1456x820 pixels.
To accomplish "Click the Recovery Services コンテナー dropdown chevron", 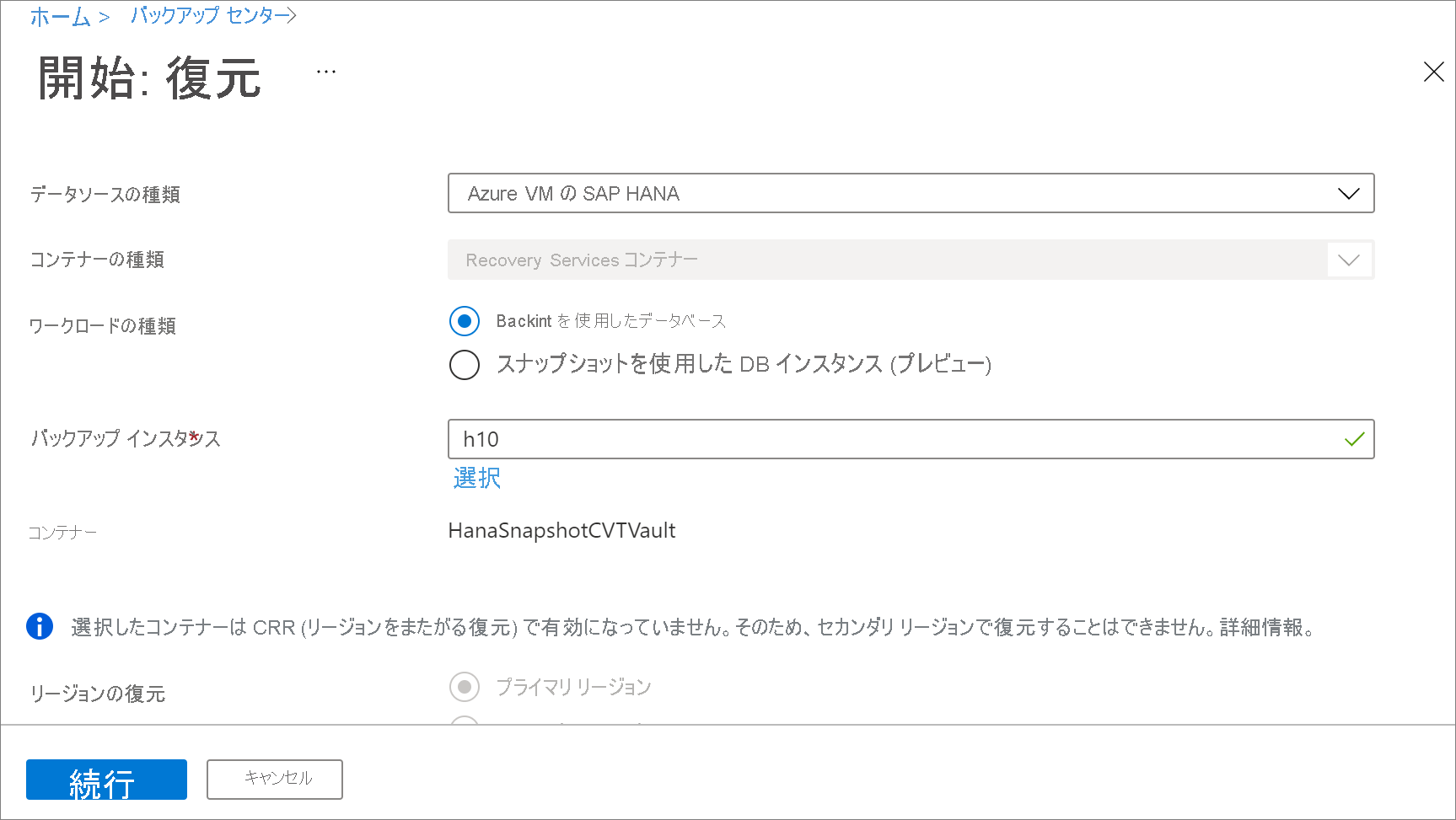I will (1349, 260).
